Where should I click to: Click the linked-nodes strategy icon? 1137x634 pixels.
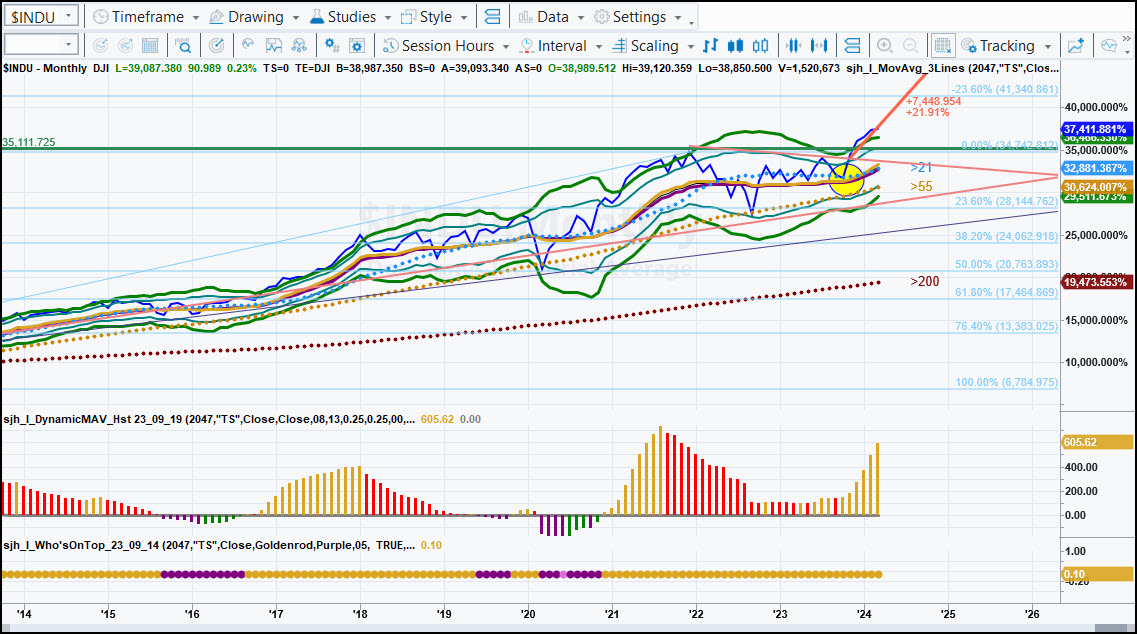(x=299, y=46)
